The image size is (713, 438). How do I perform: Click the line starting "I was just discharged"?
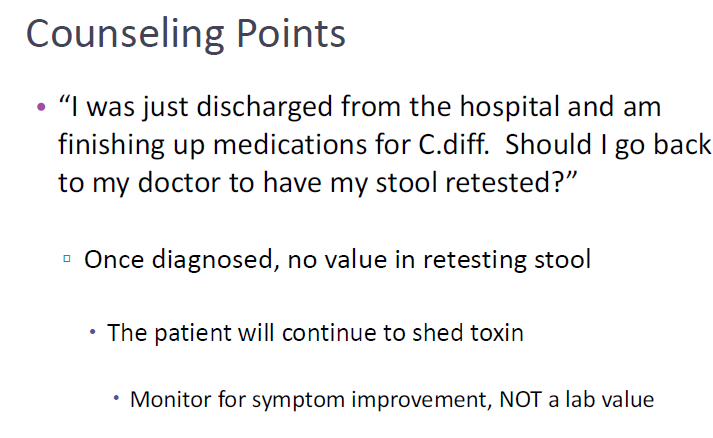pyautogui.click(x=359, y=106)
